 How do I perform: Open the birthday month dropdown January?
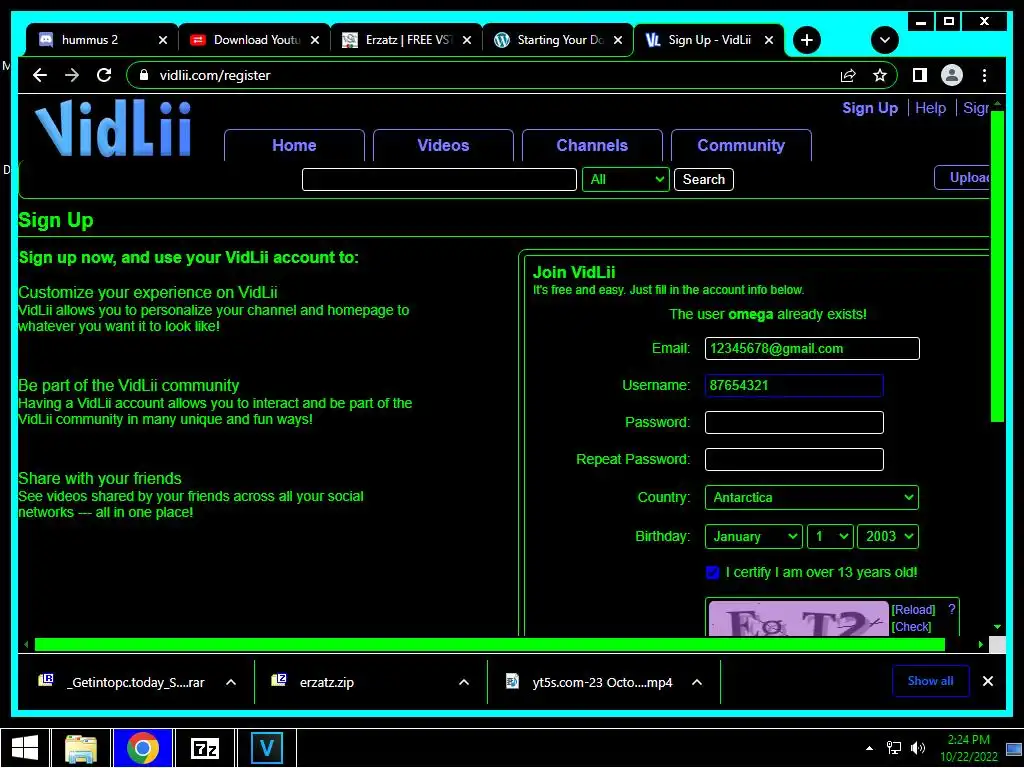[754, 536]
